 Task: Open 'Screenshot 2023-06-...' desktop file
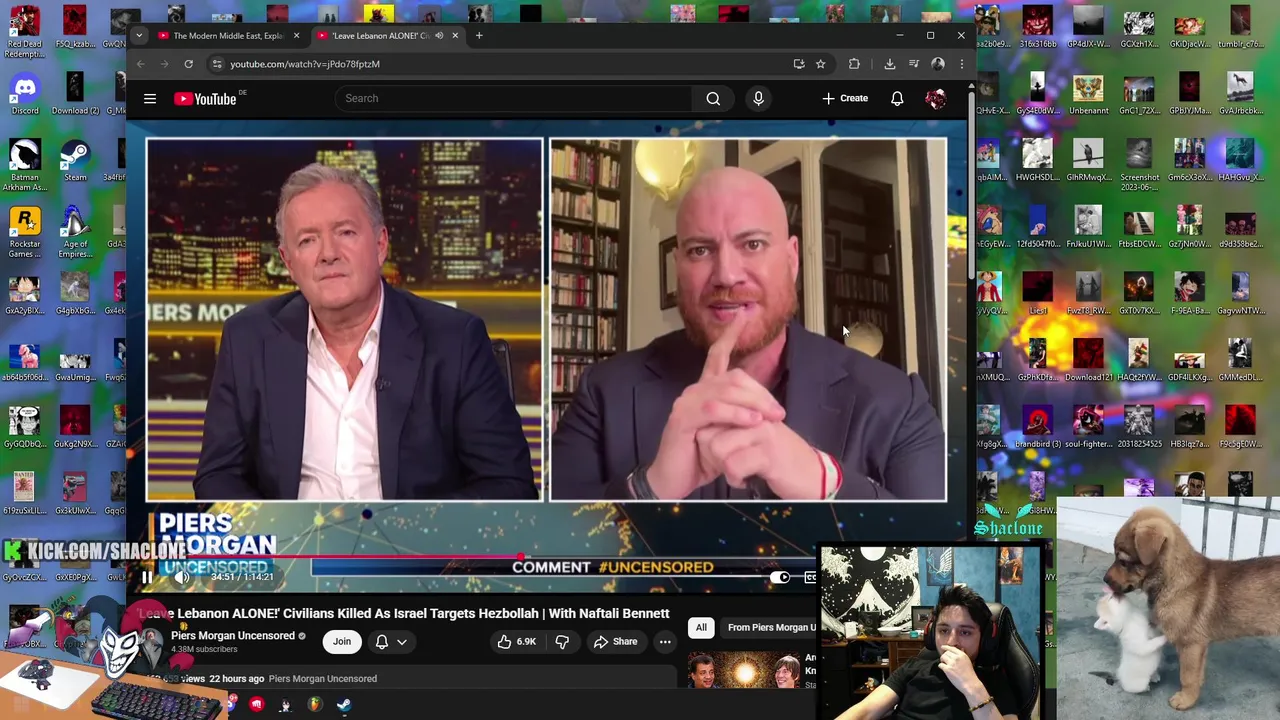[1139, 165]
